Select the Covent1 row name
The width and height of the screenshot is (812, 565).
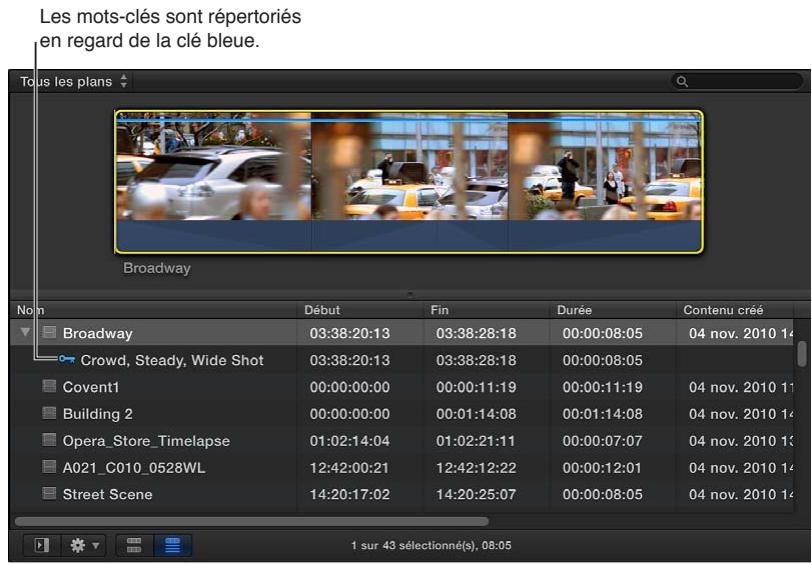[91, 387]
